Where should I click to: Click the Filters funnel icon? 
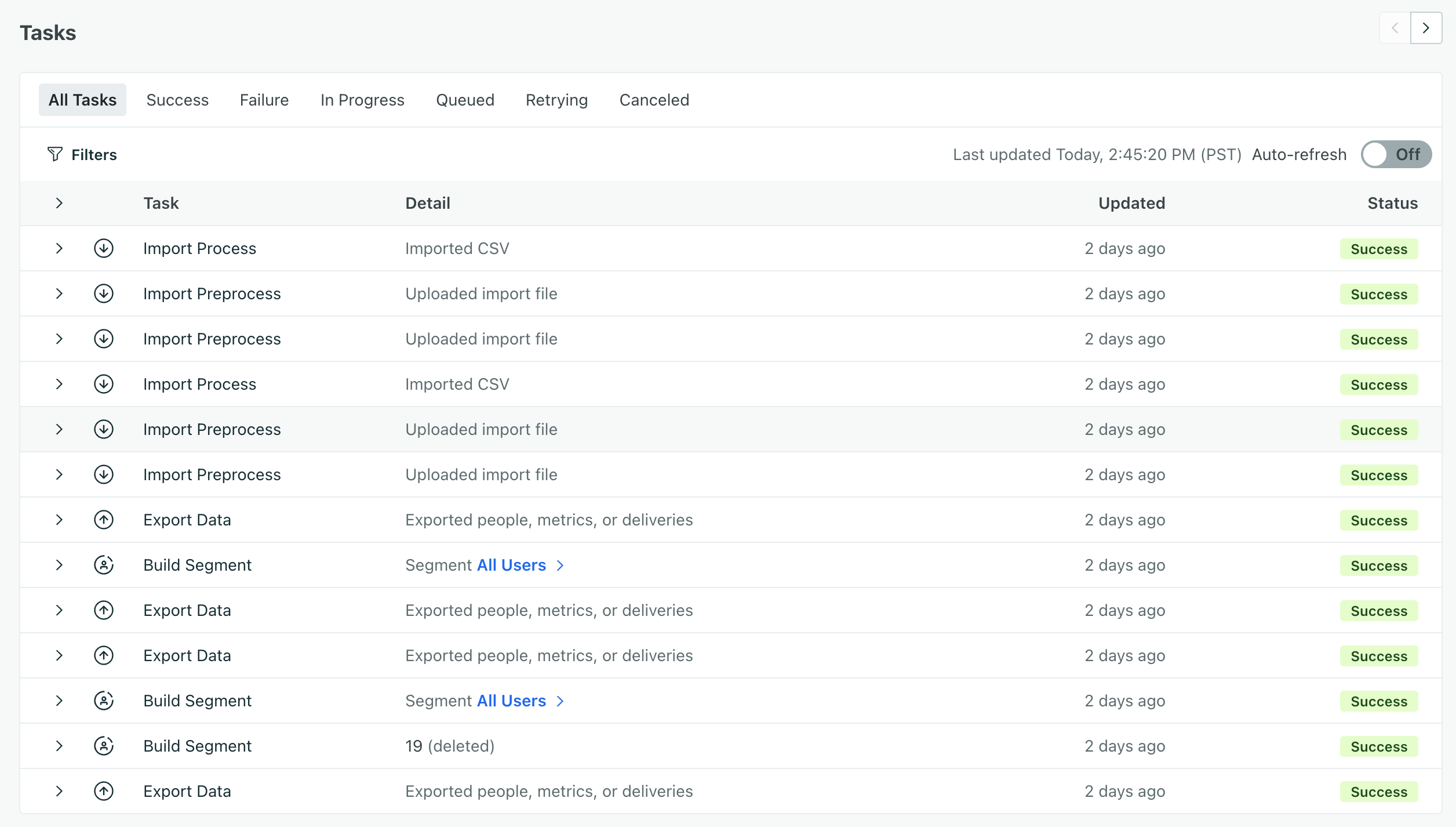pos(55,154)
